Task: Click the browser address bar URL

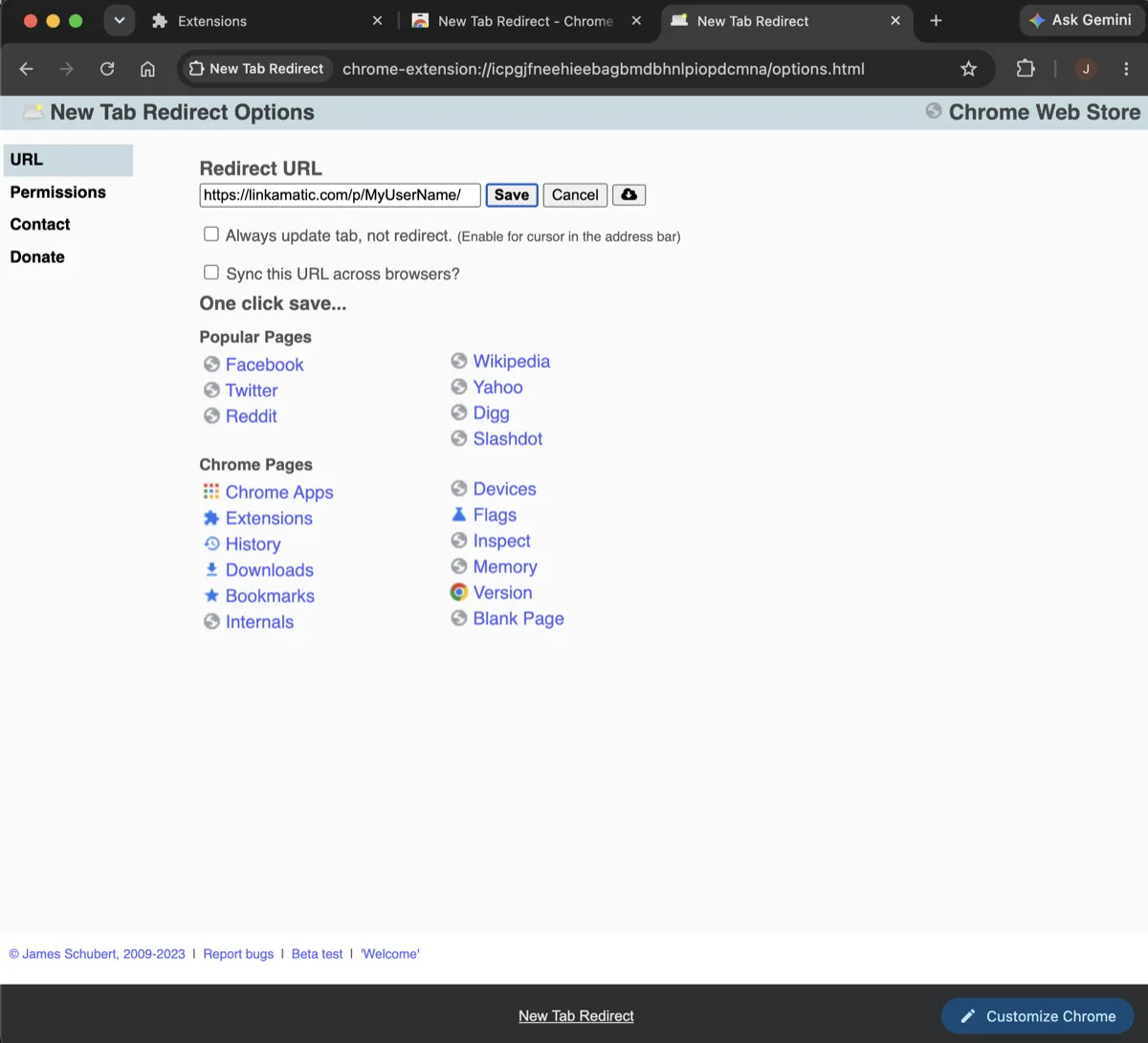Action: pyautogui.click(x=604, y=69)
